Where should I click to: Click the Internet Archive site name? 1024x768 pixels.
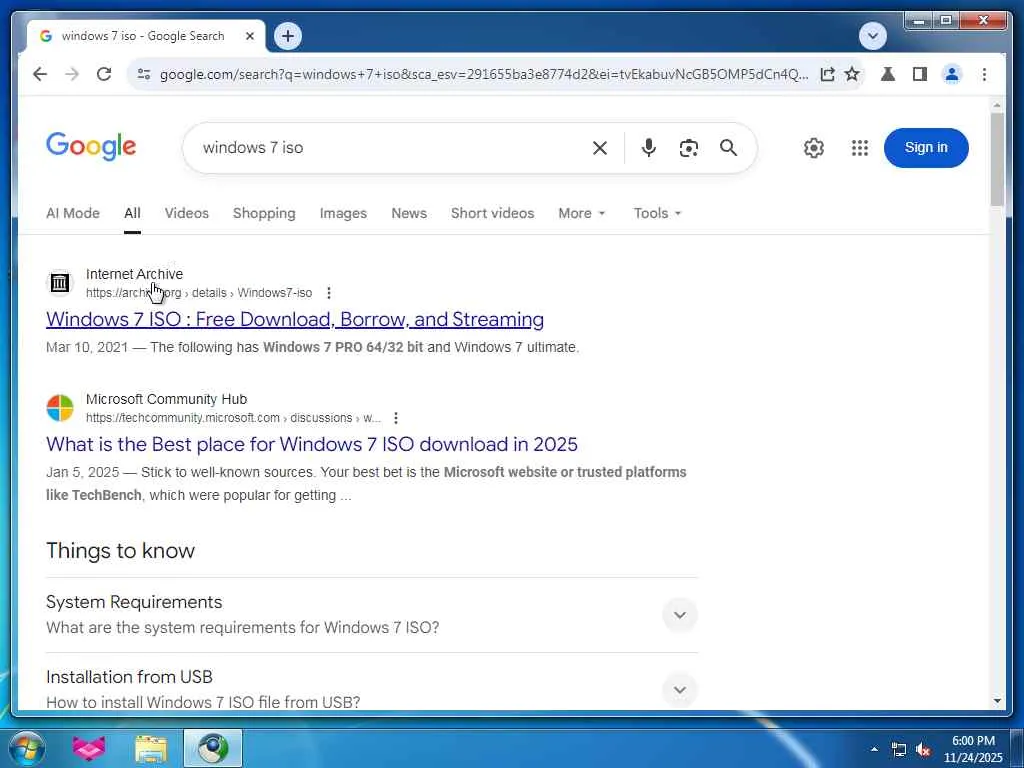coord(134,274)
